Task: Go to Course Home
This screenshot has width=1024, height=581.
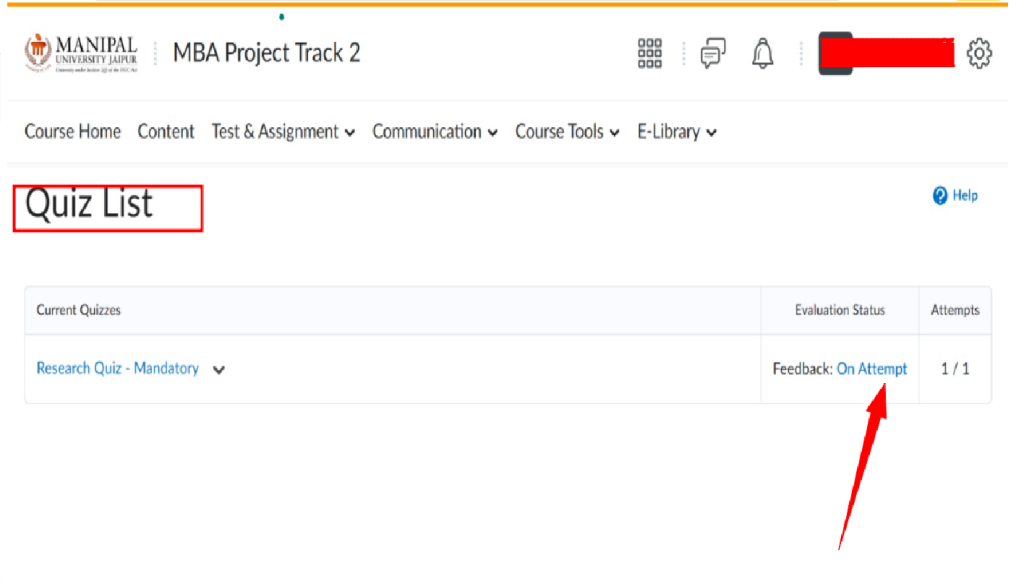Action: (x=72, y=132)
